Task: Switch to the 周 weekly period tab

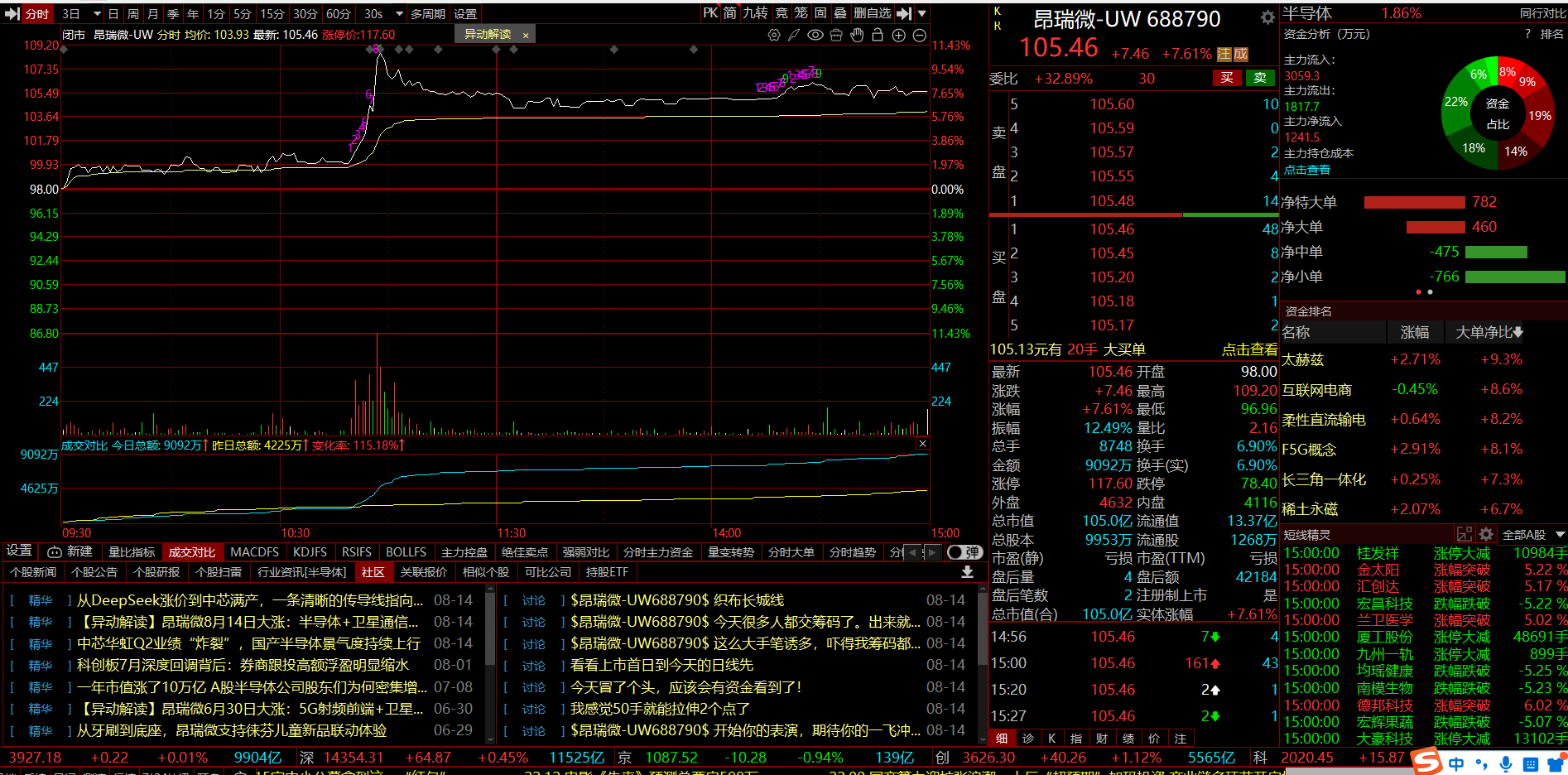Action: pyautogui.click(x=132, y=14)
